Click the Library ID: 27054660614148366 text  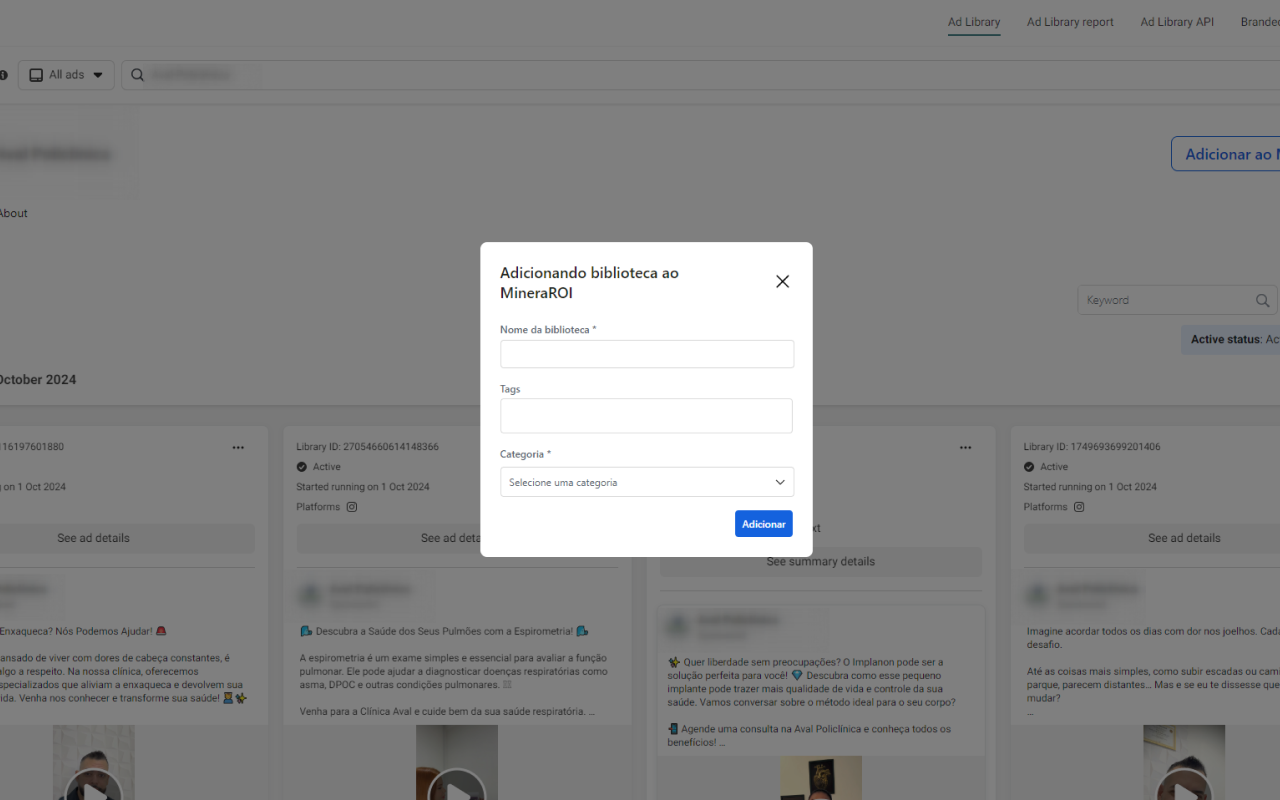click(x=367, y=447)
